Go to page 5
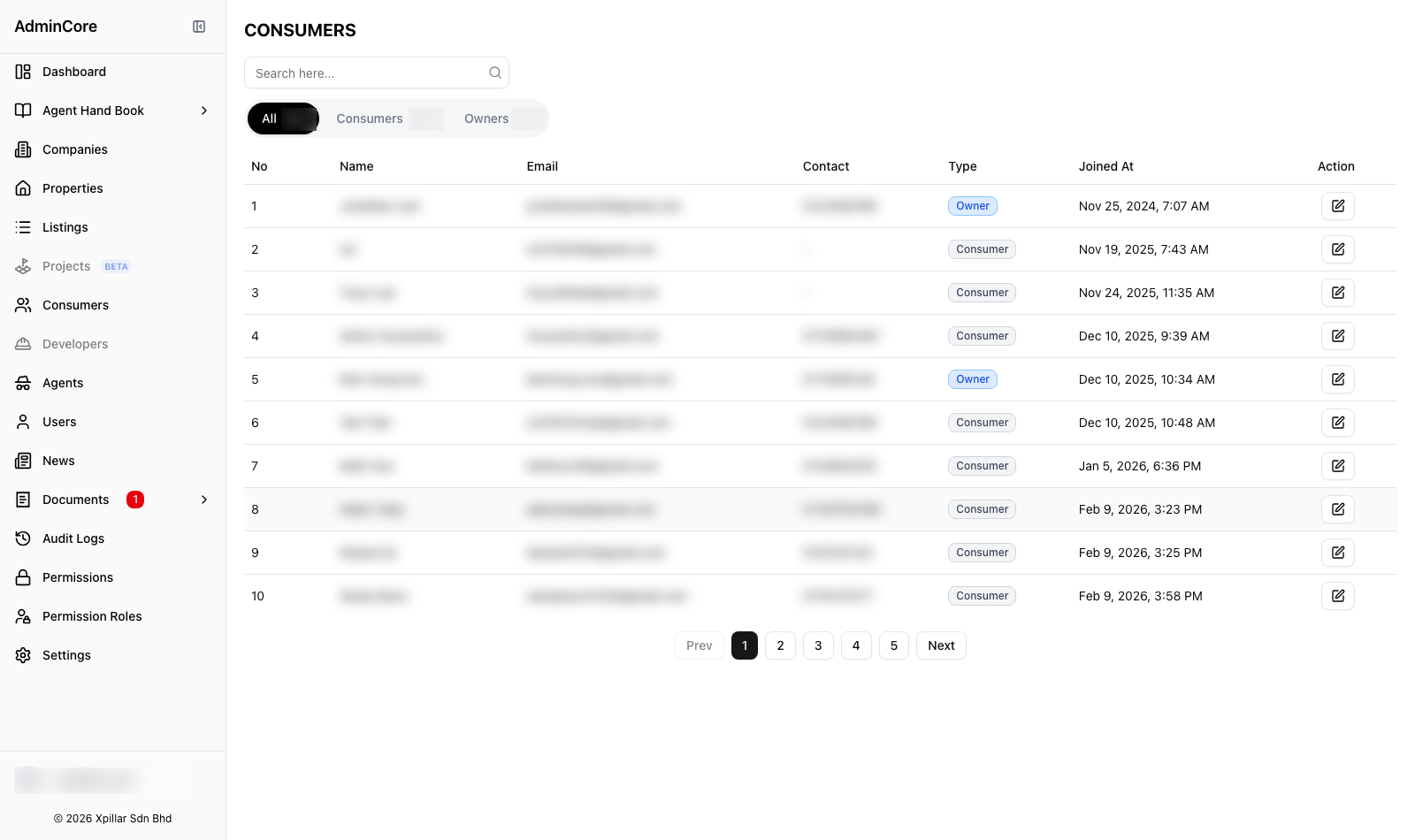The image size is (1415, 840). pos(894,645)
